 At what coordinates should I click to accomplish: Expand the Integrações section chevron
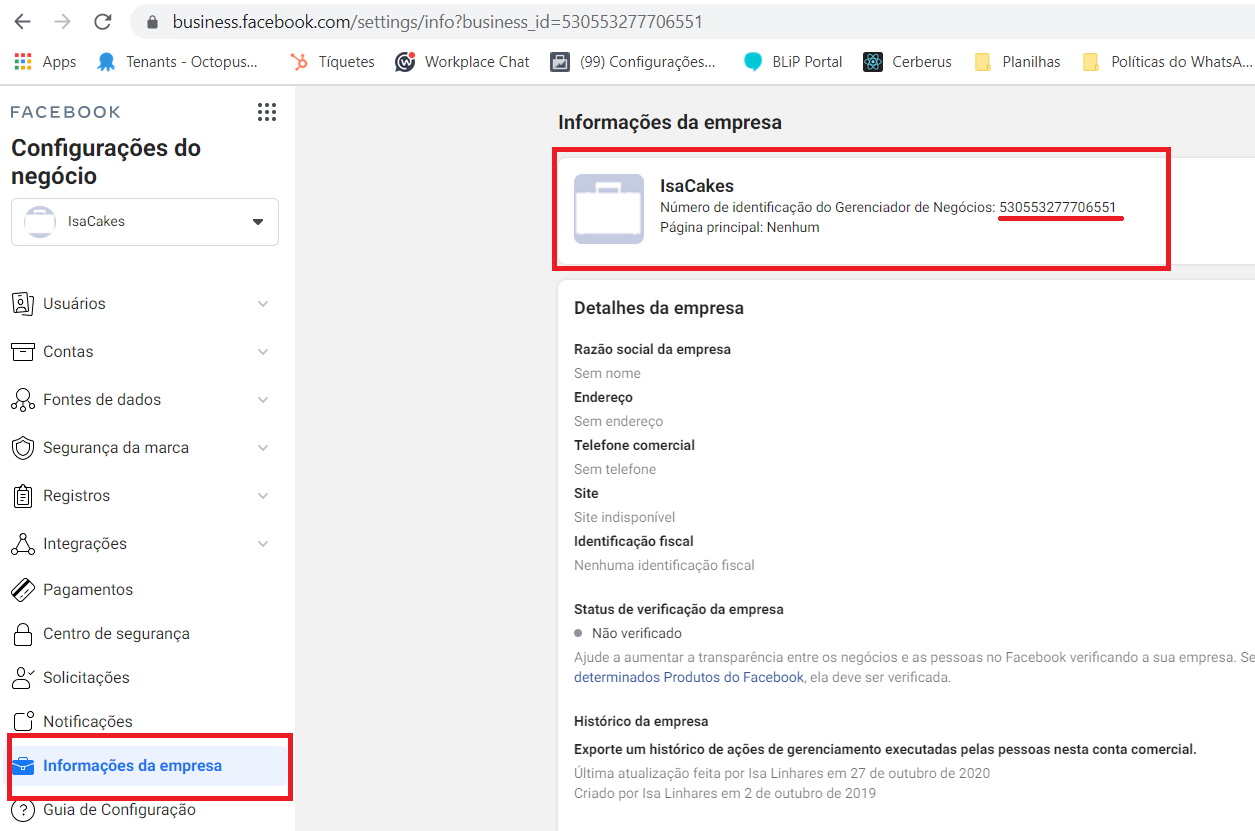tap(263, 544)
